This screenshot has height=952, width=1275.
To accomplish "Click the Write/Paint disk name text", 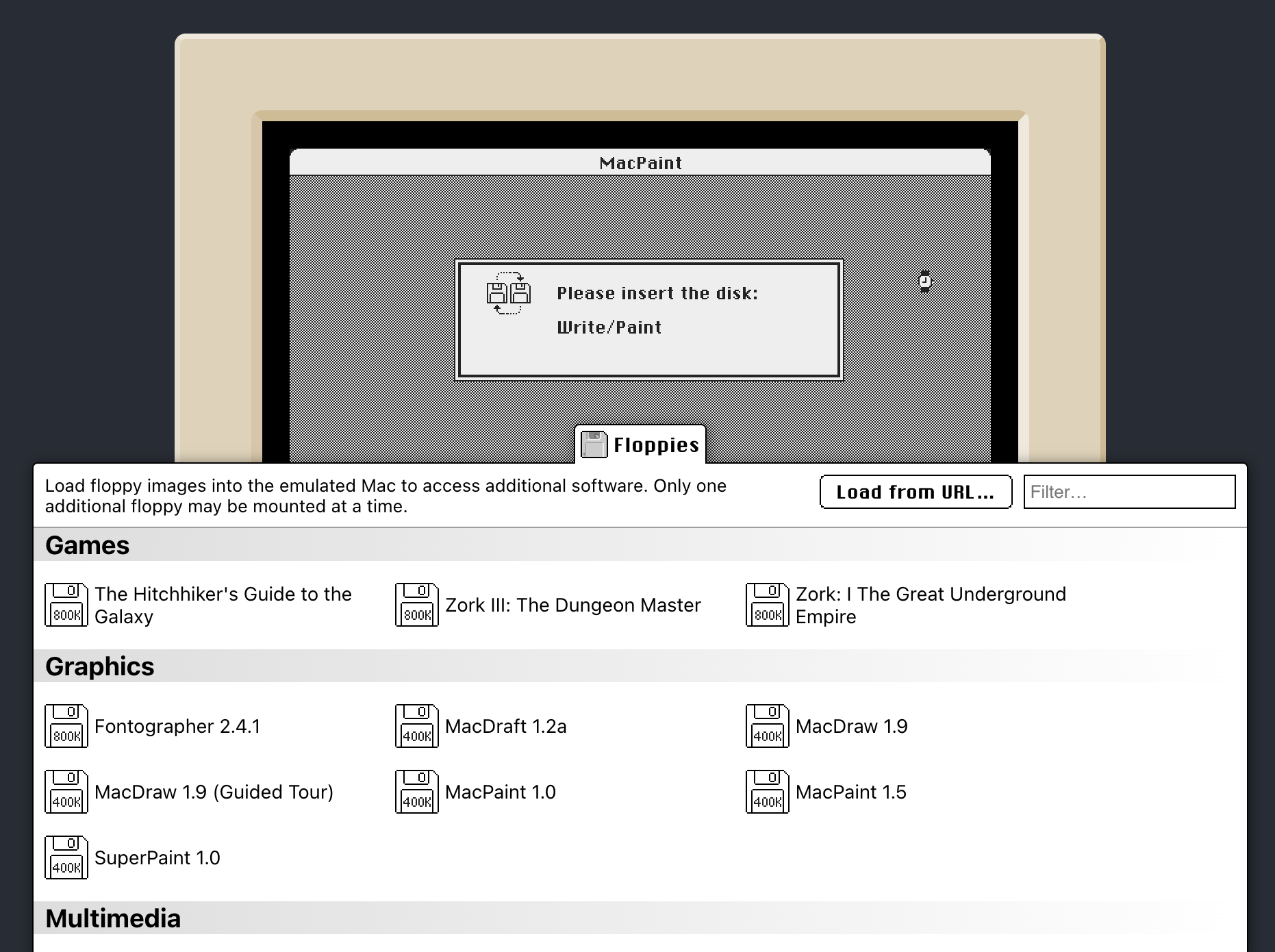I will point(609,327).
